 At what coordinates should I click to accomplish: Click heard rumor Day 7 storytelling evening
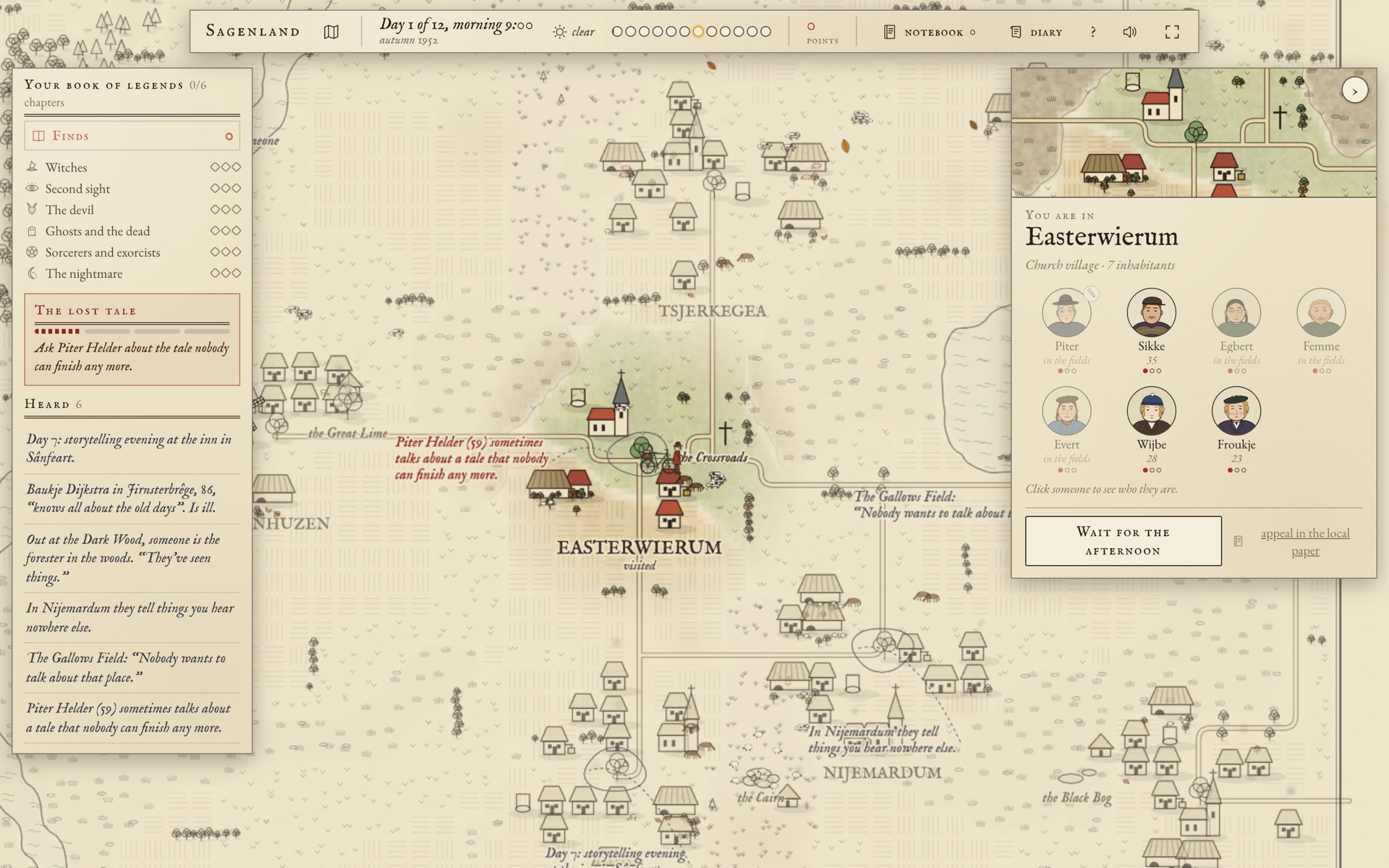point(132,448)
